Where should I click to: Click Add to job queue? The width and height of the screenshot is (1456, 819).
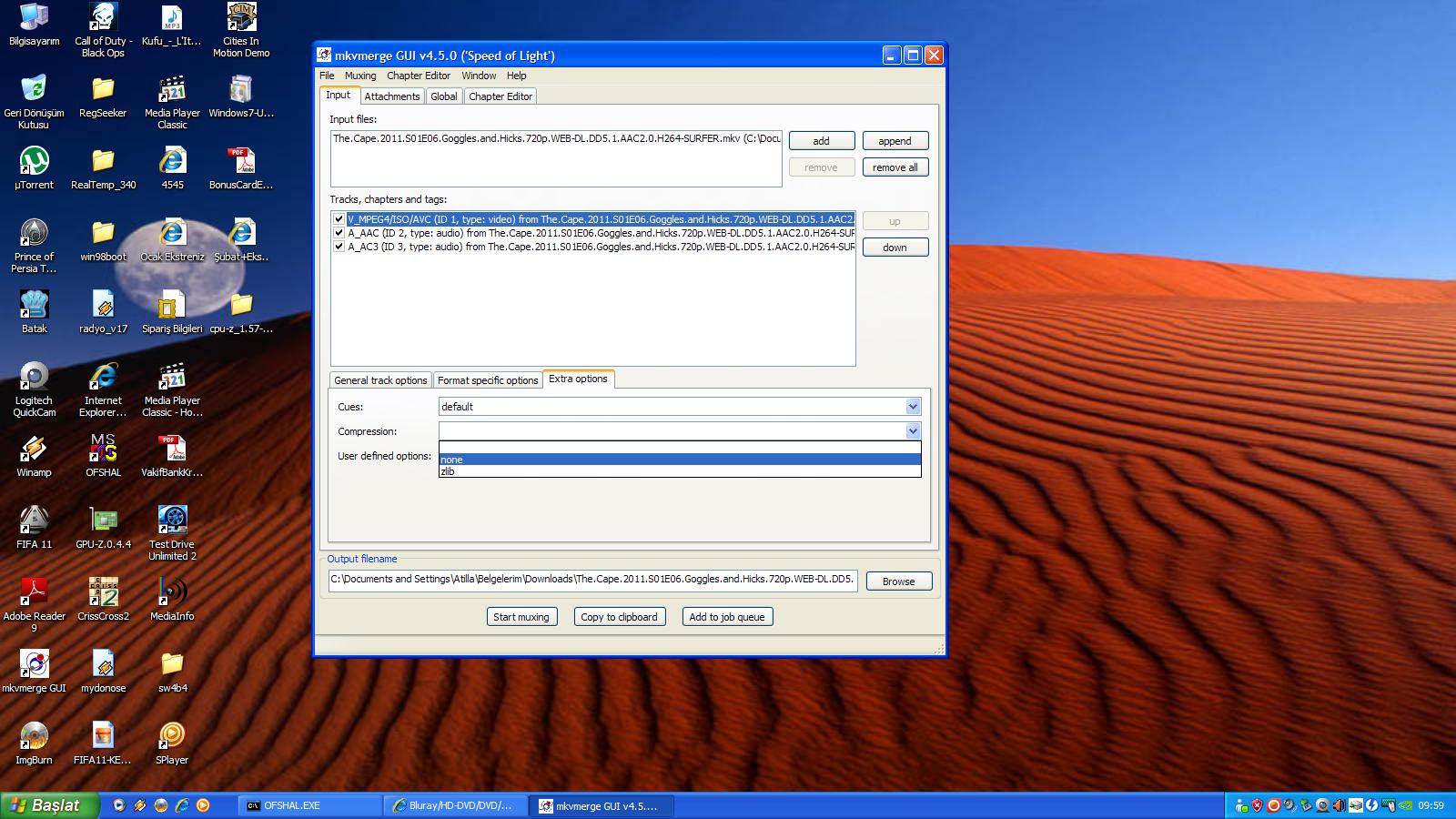pyautogui.click(x=727, y=617)
